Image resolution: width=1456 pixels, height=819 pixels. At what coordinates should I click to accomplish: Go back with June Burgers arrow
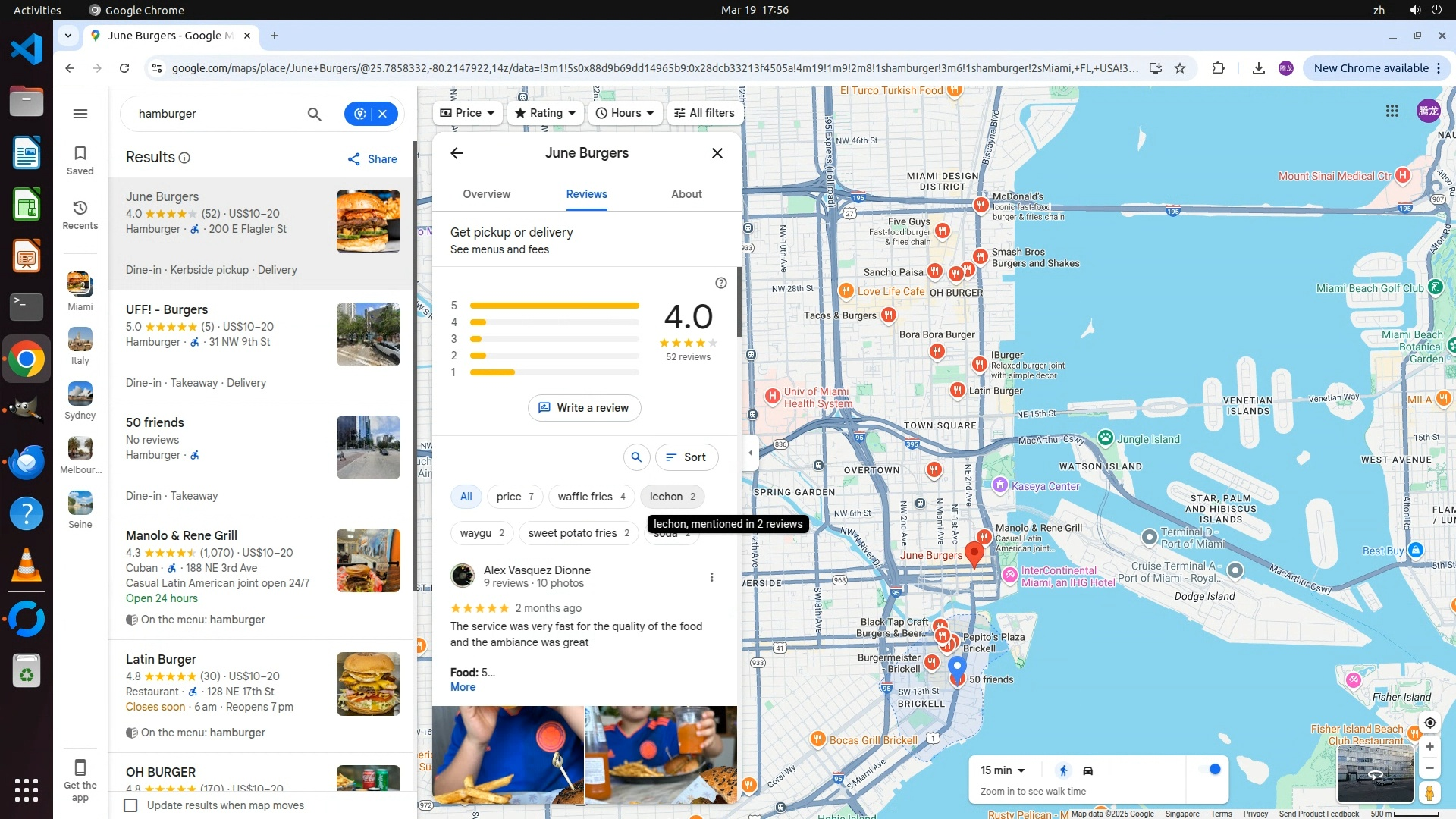(x=457, y=153)
